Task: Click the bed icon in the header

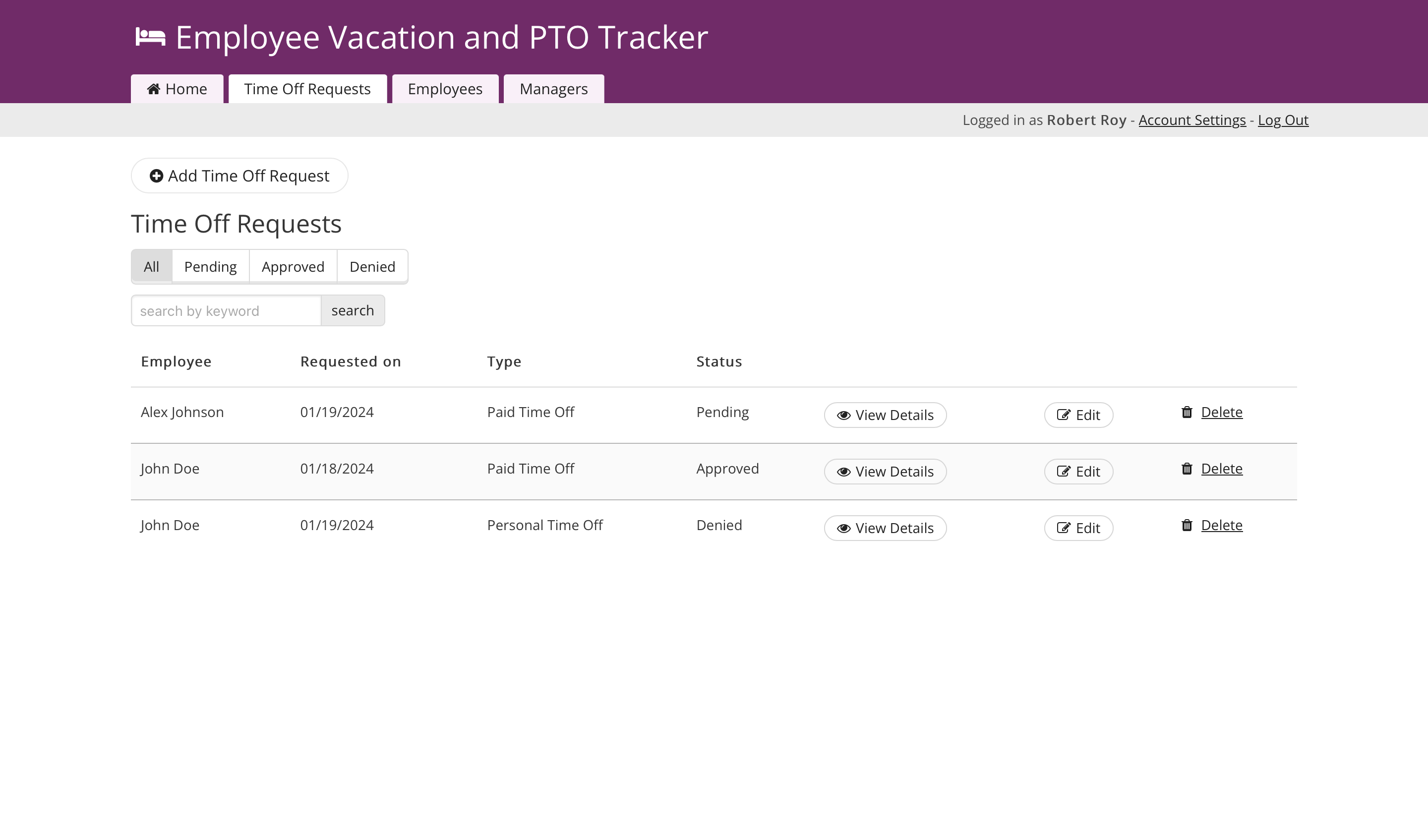Action: [150, 37]
